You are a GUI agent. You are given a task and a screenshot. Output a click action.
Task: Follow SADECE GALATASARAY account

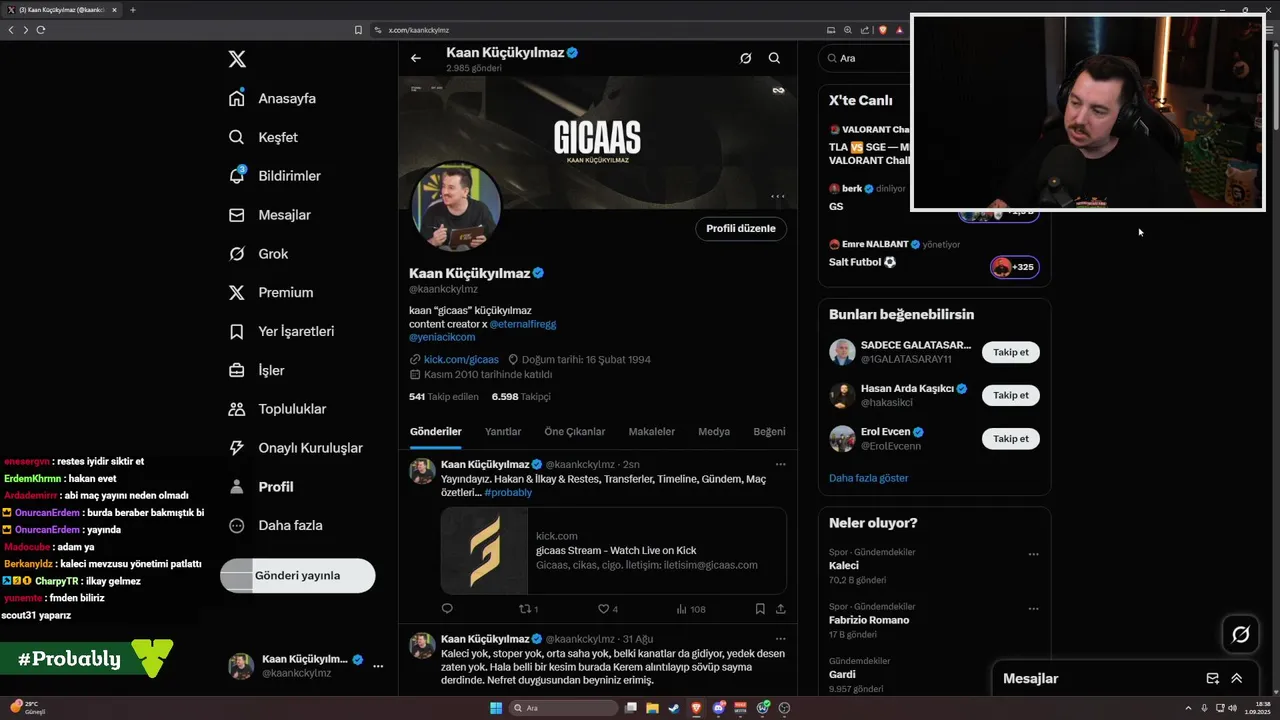click(1011, 352)
